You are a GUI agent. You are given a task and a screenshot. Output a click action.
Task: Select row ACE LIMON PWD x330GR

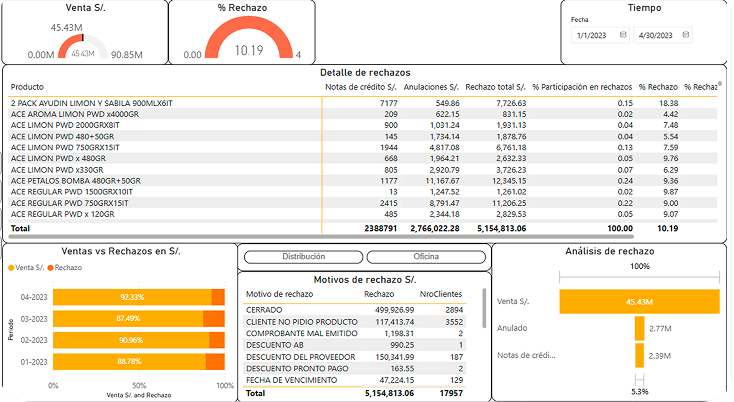pyautogui.click(x=362, y=169)
